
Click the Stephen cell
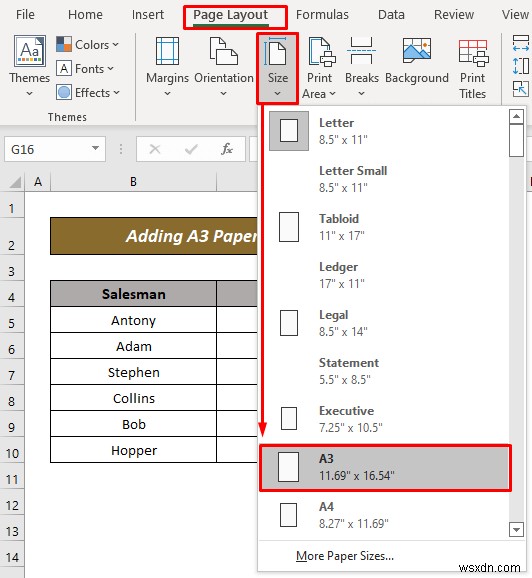tap(133, 372)
